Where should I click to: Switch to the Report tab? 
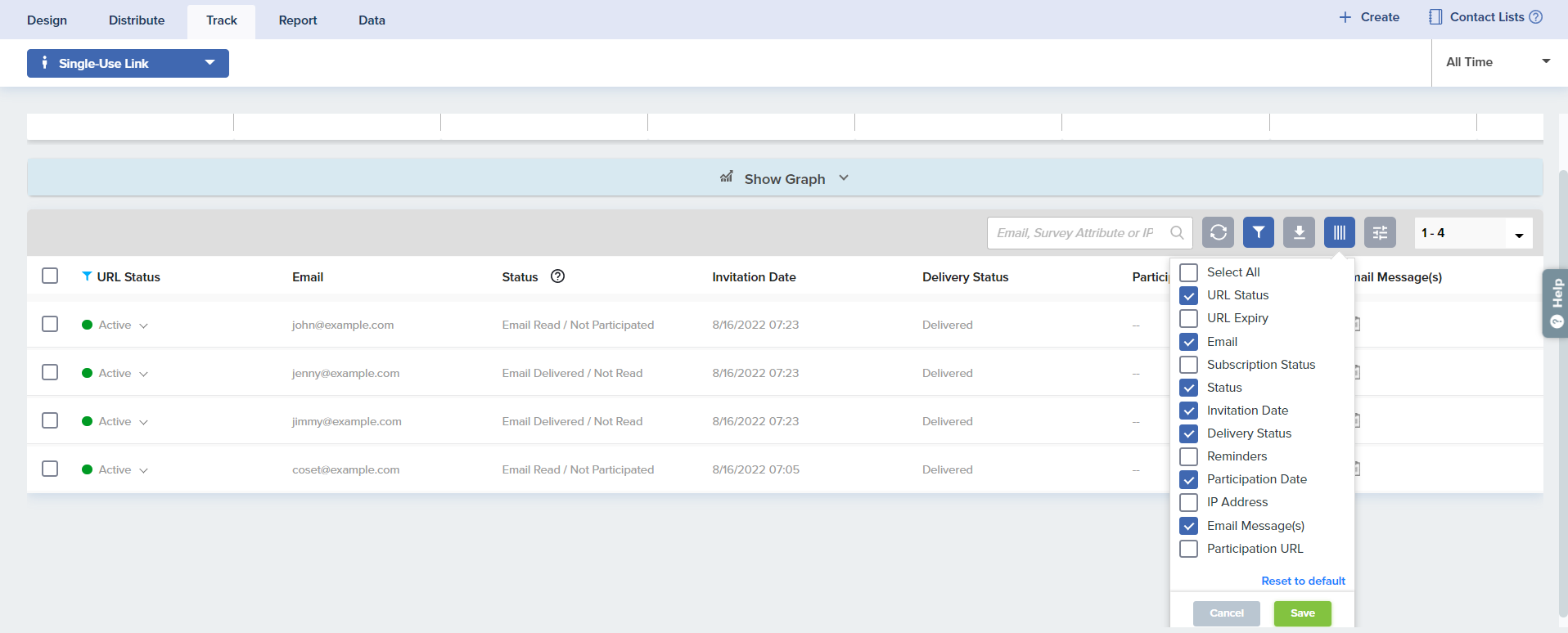297,20
